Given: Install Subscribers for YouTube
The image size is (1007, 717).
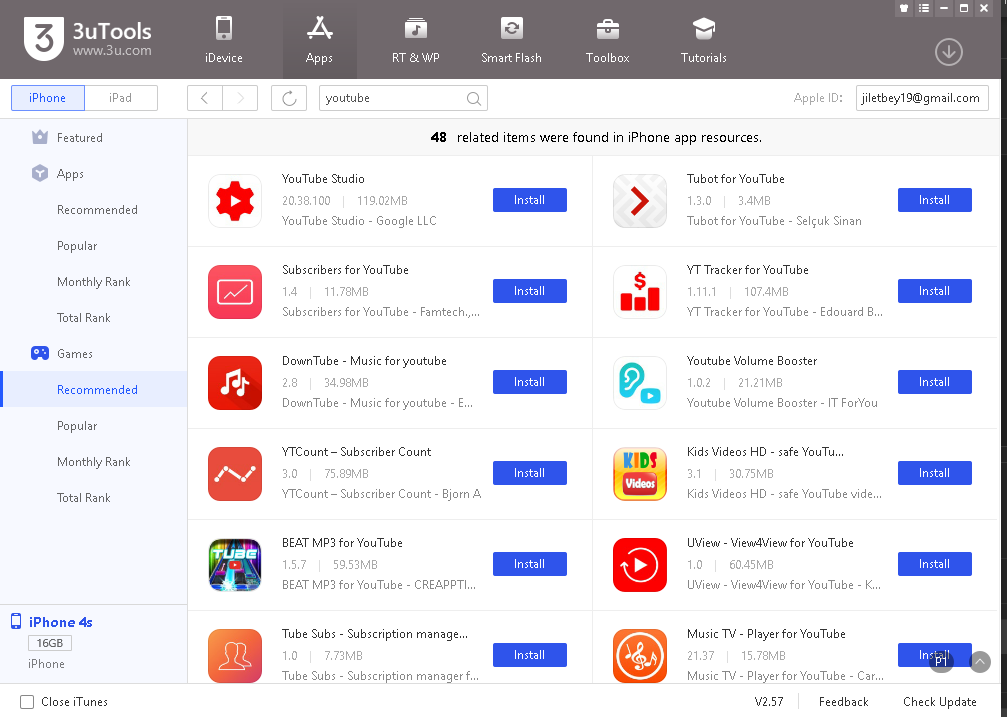Looking at the screenshot, I should (530, 291).
